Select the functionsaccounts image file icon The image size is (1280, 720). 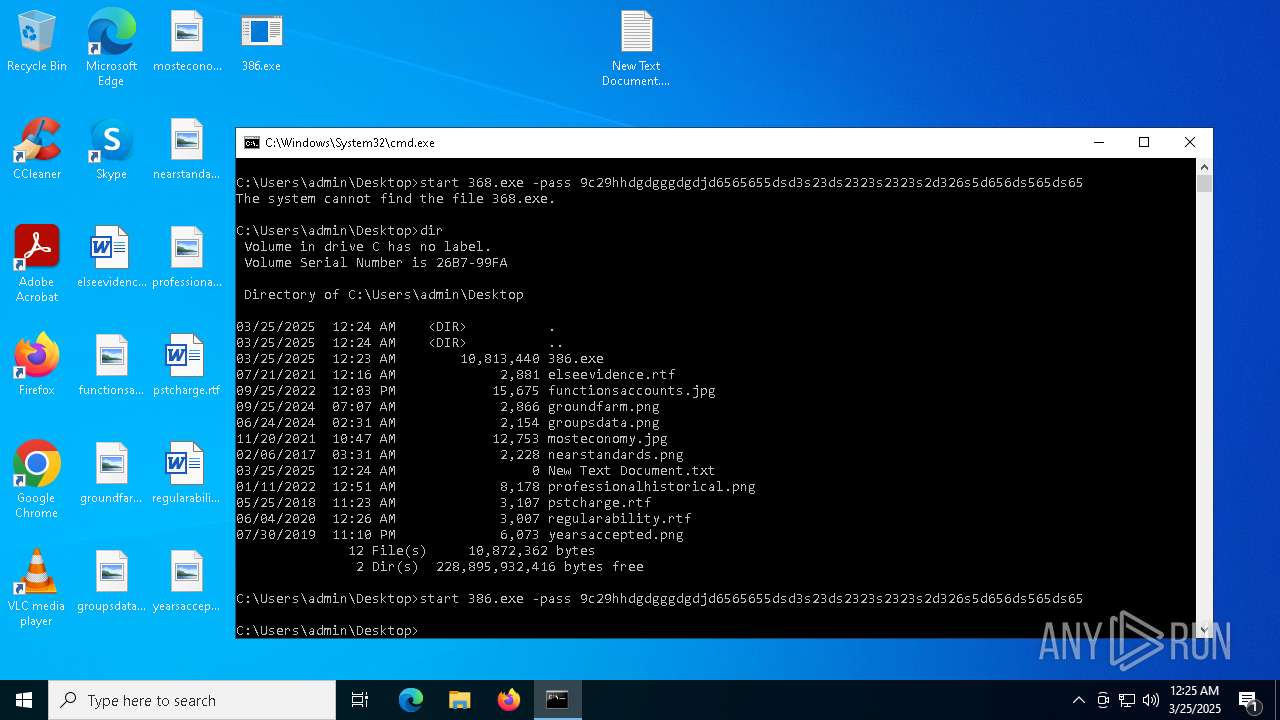pyautogui.click(x=111, y=365)
